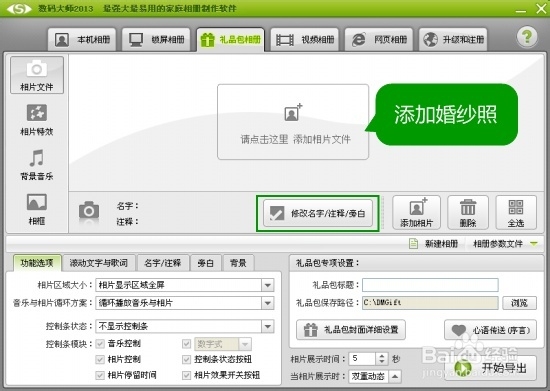Viewport: 550px width, 391px height.
Task: Close the 数码大师 window
Action: (541, 8)
